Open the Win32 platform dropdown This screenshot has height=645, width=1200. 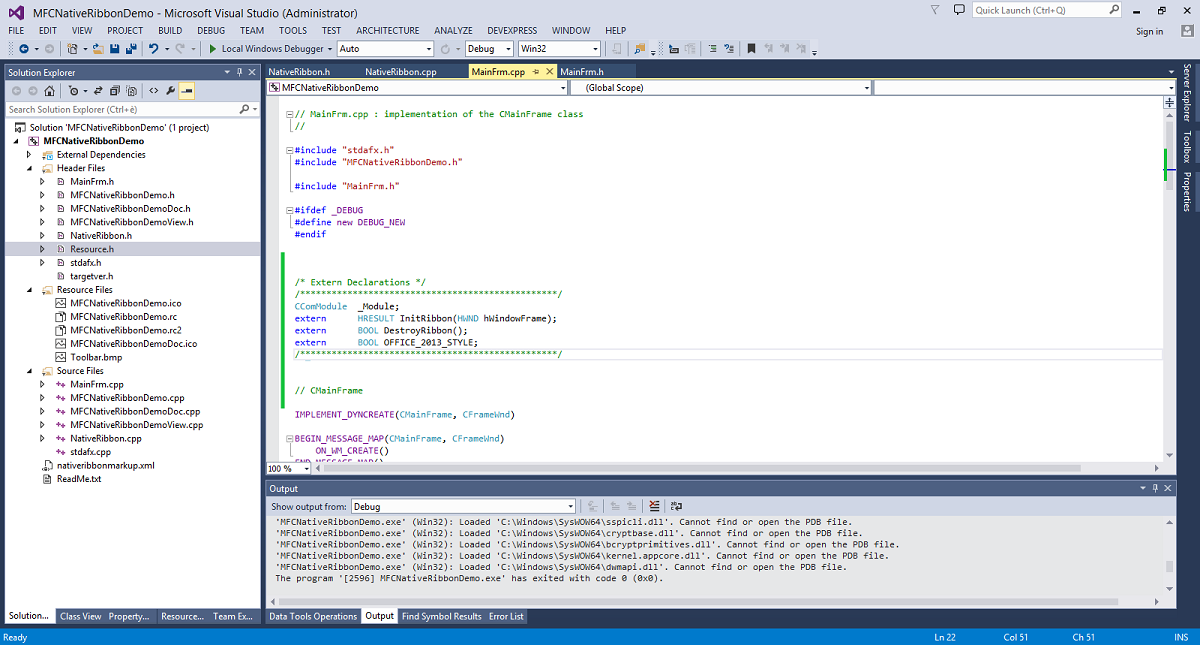pyautogui.click(x=559, y=48)
